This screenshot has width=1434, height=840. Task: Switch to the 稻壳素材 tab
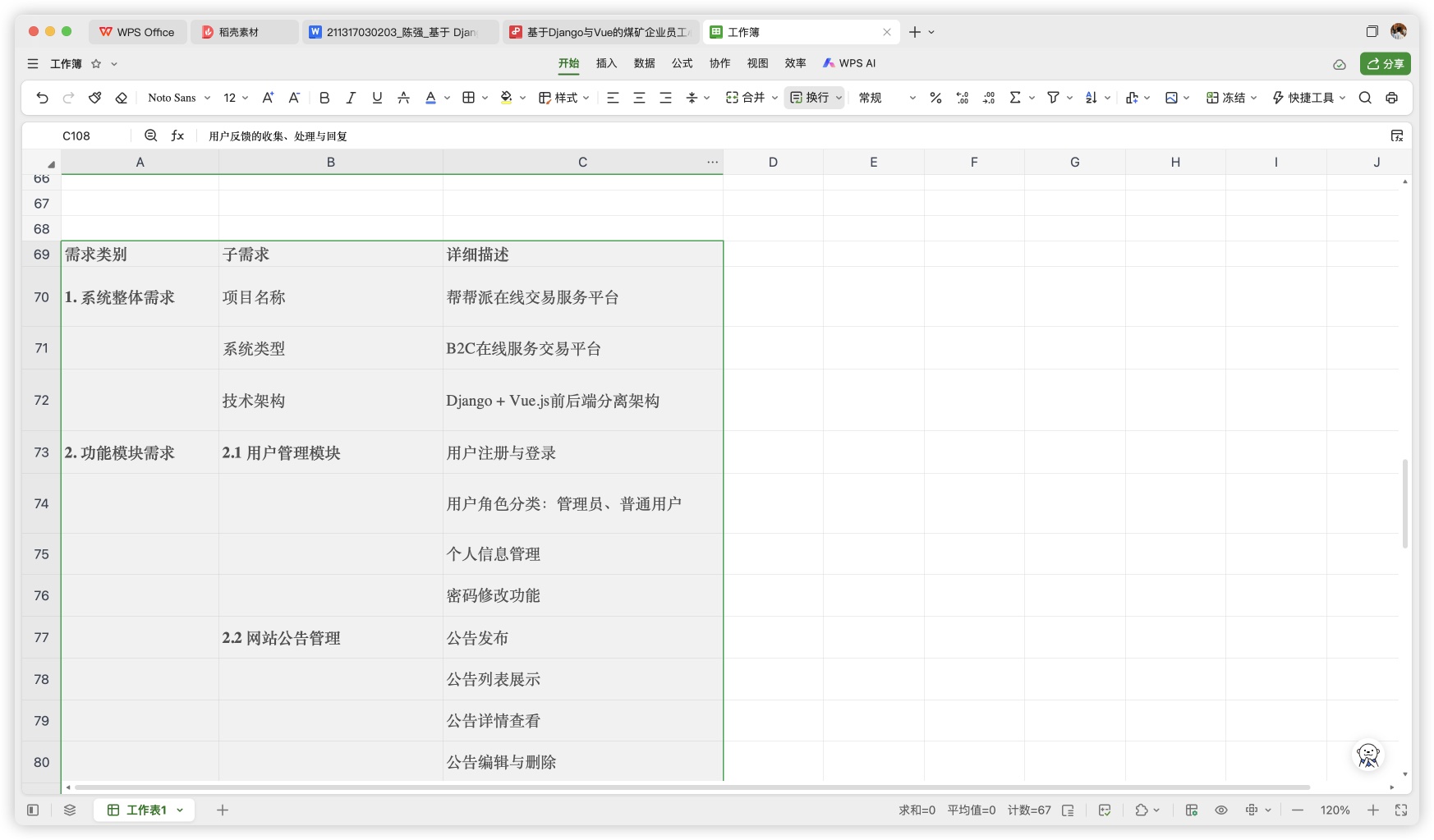pos(245,32)
